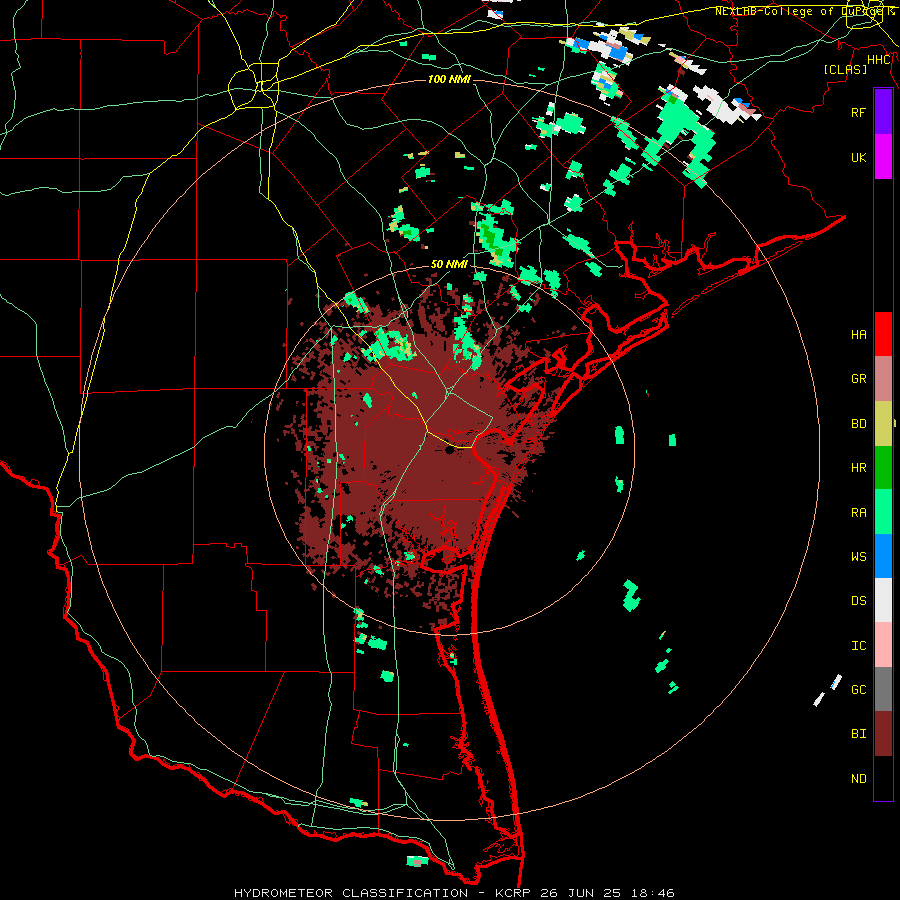This screenshot has height=900, width=900.
Task: Click the "WS" legend label
Action: pos(858,556)
